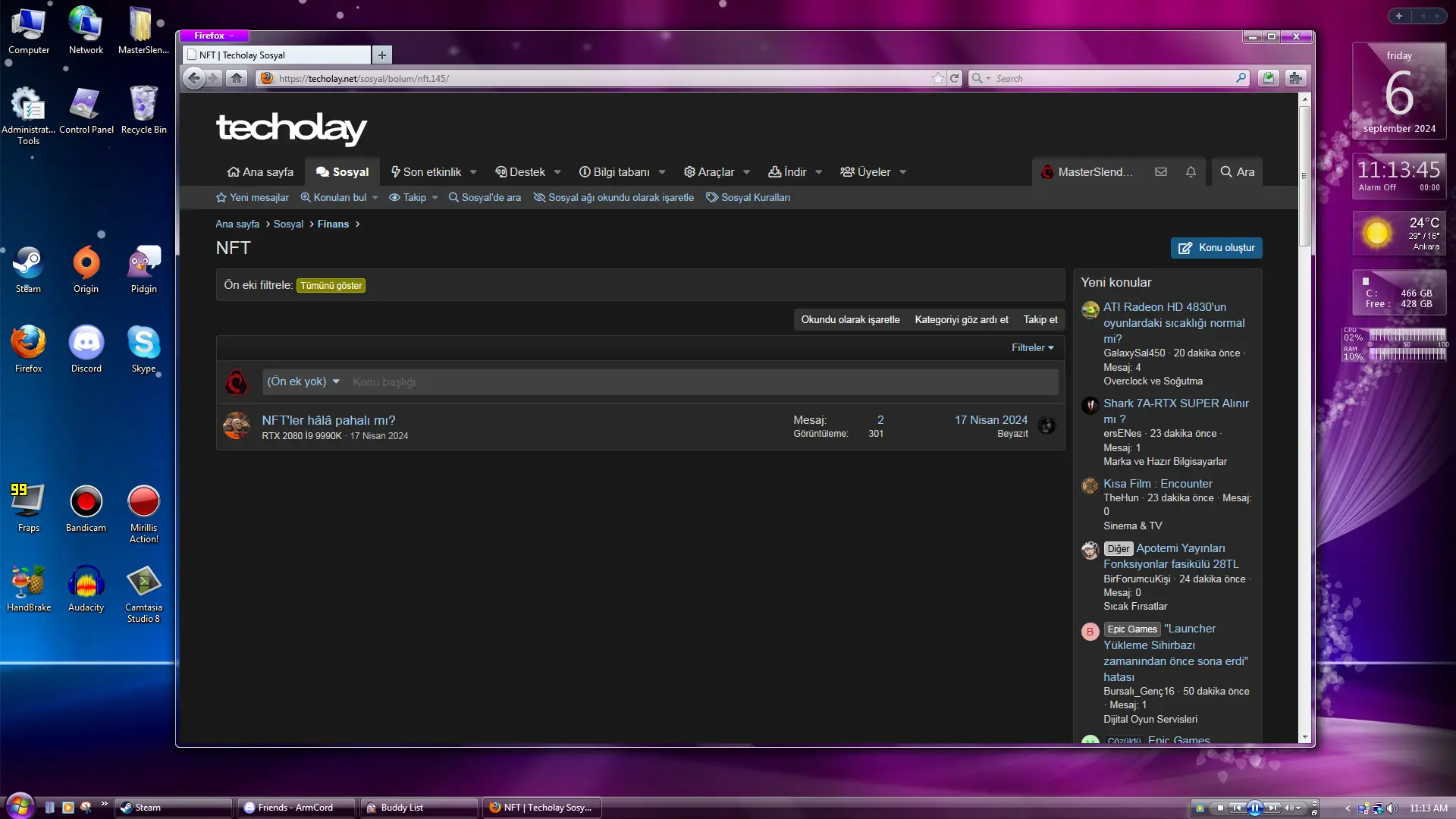Screen dimensions: 1456x819
Task: Select Camtasia Studio 8 desktop icon
Action: tap(143, 594)
